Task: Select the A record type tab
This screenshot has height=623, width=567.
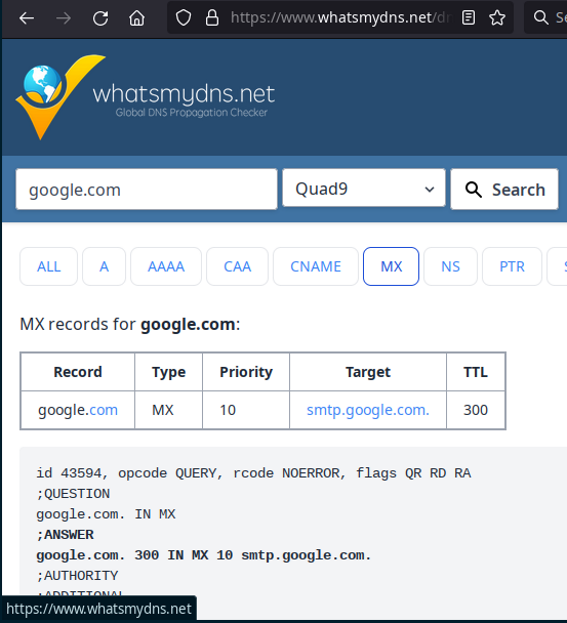Action: coord(104,266)
